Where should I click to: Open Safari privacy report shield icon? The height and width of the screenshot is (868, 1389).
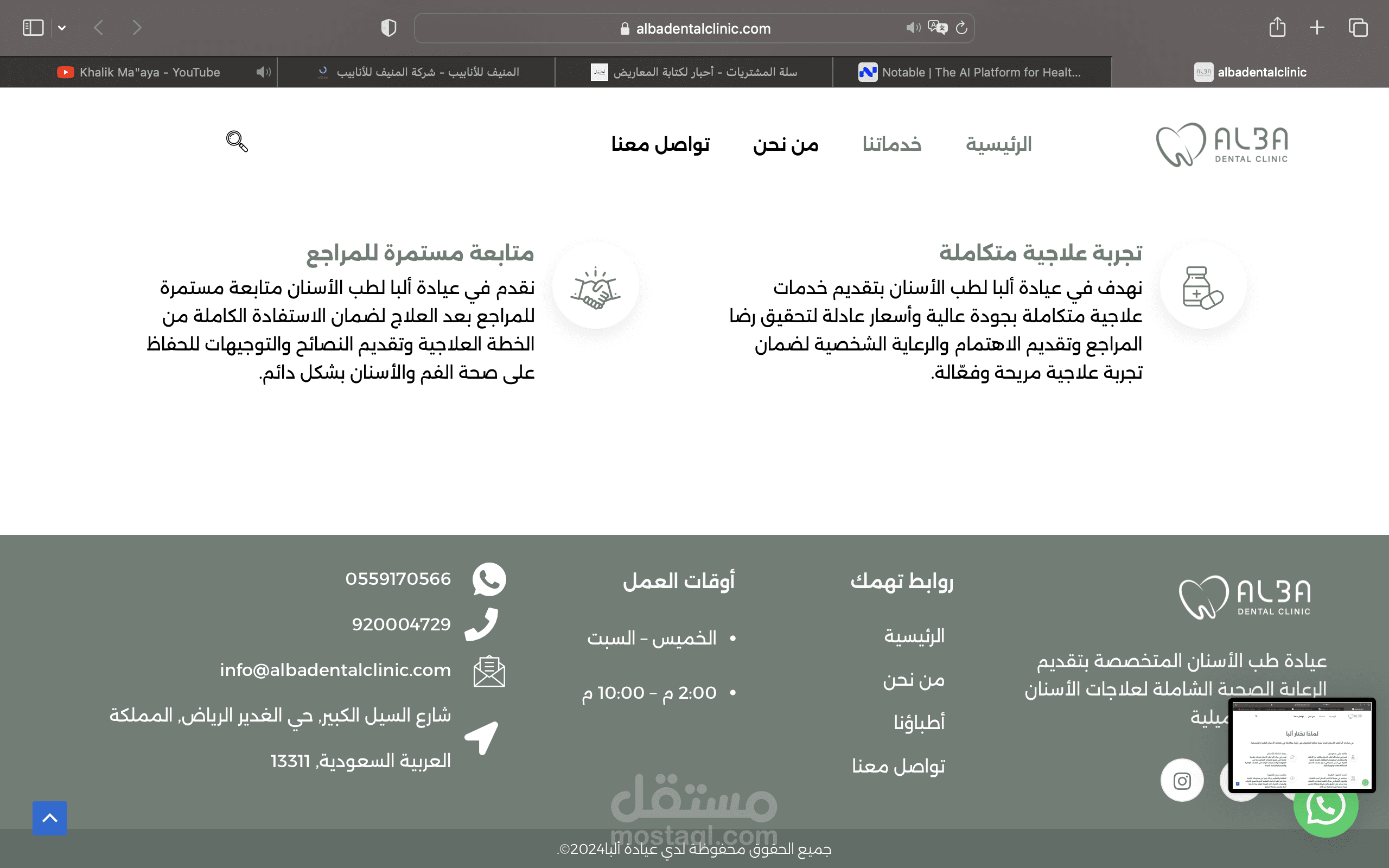(388, 28)
